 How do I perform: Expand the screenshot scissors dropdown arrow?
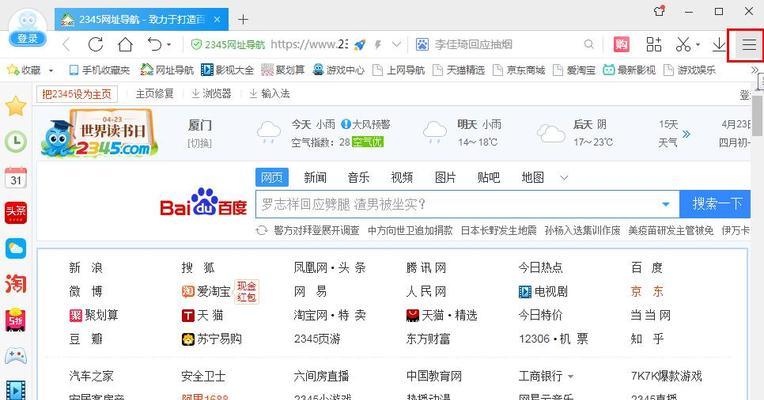coord(697,45)
